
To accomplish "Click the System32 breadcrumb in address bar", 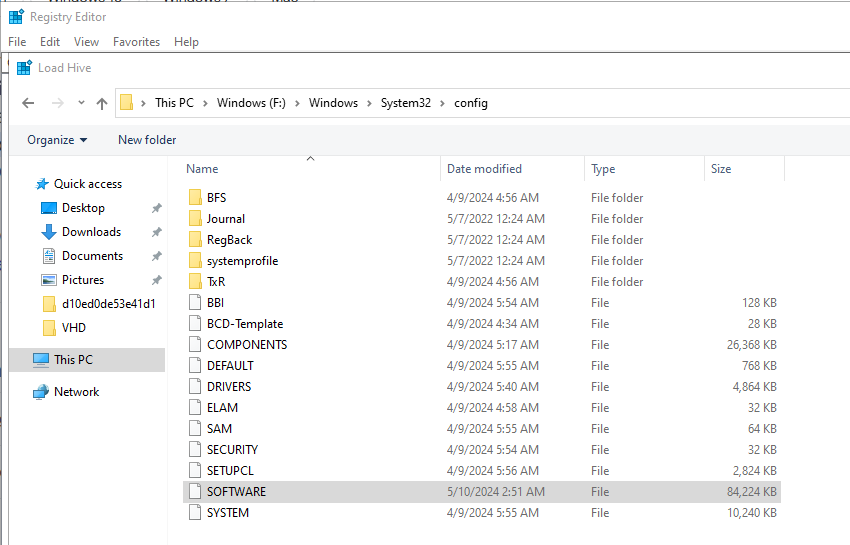I will (405, 103).
